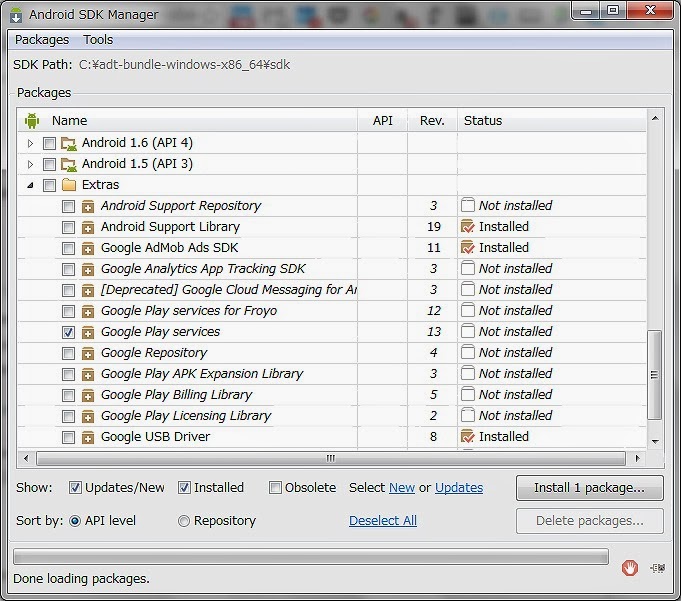Check the Extras group checkbox
The height and width of the screenshot is (601, 681).
(x=50, y=185)
